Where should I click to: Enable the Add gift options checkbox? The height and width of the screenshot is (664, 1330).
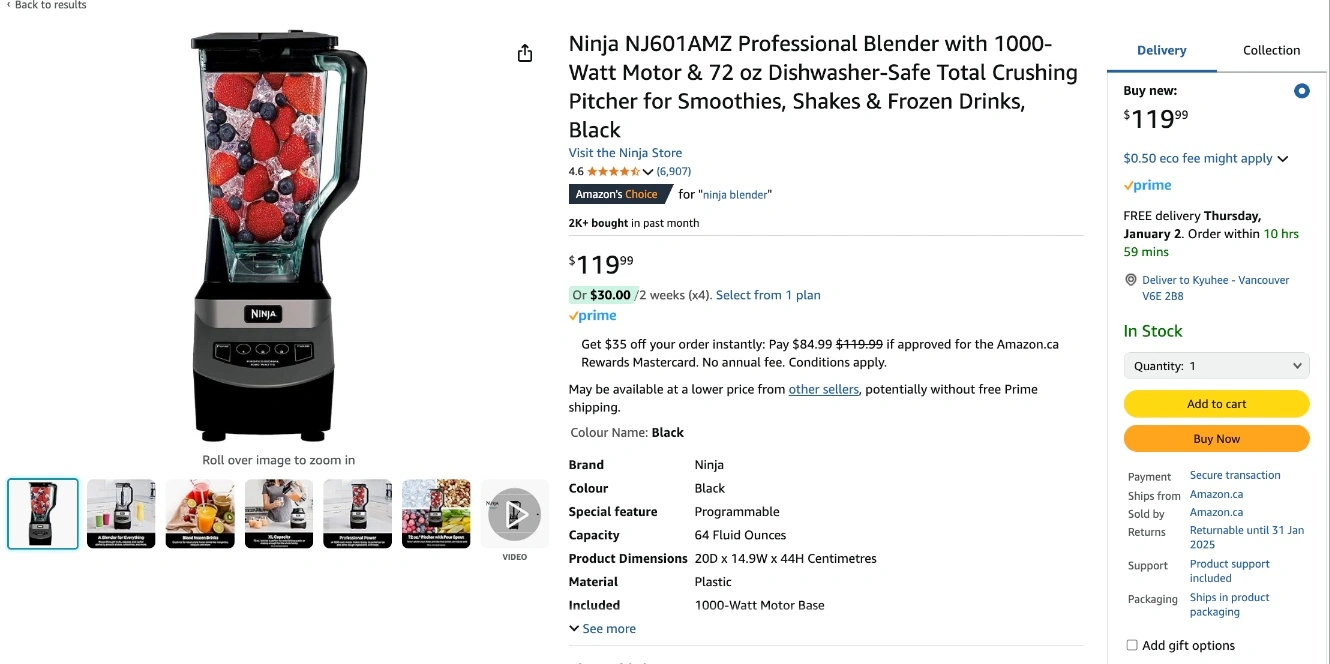[x=1132, y=646]
